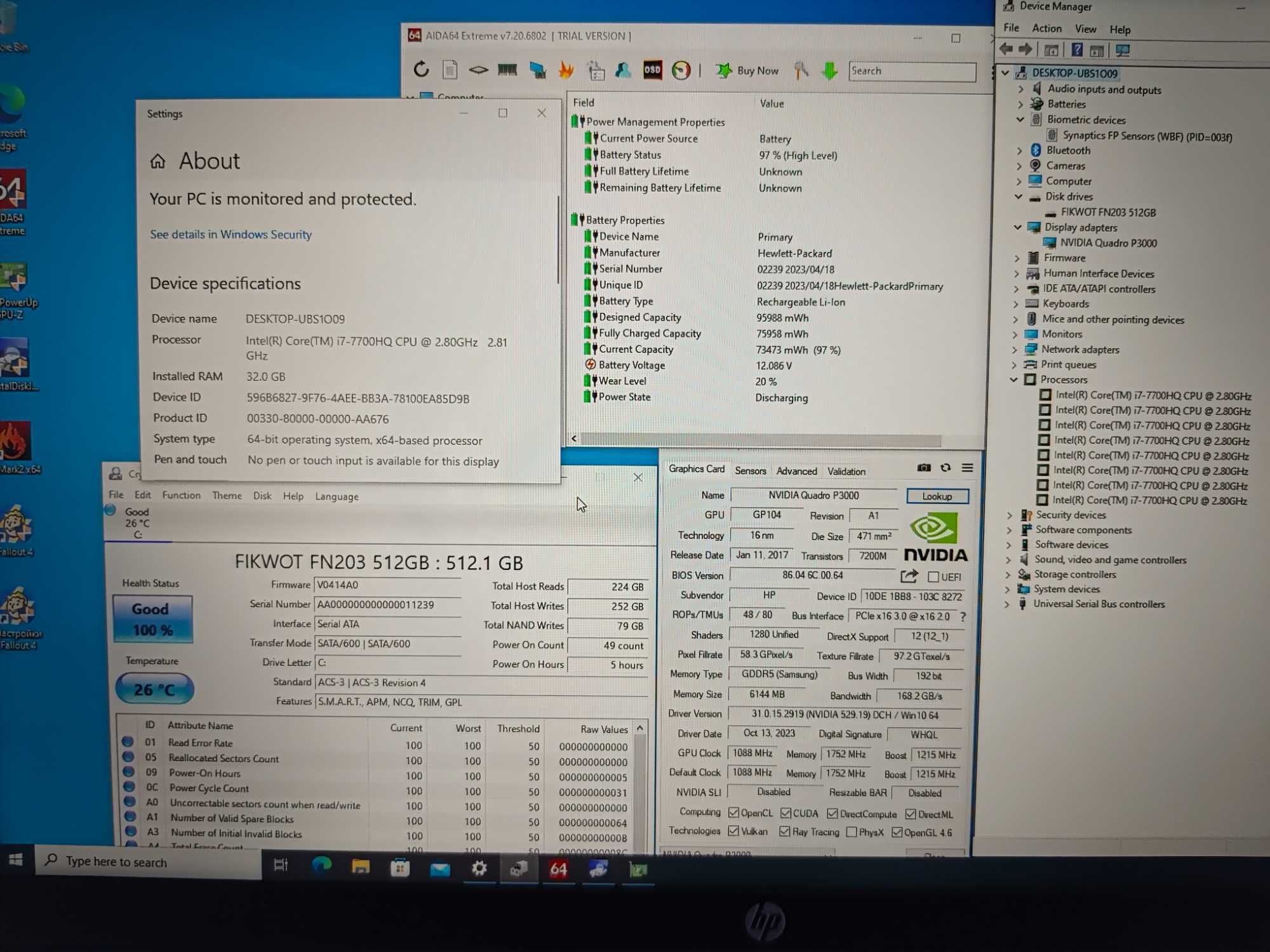Toggle the DirectML checkbox
The height and width of the screenshot is (952, 1270).
click(x=911, y=814)
